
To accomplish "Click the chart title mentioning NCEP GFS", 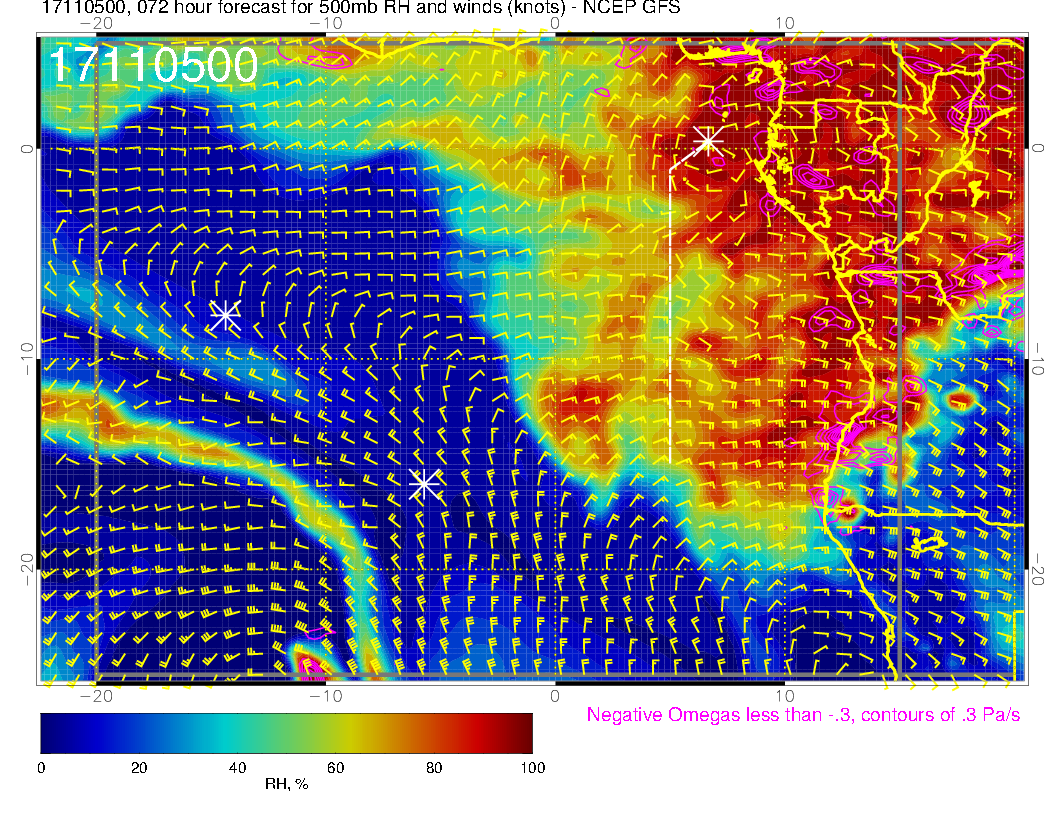I will (x=361, y=7).
